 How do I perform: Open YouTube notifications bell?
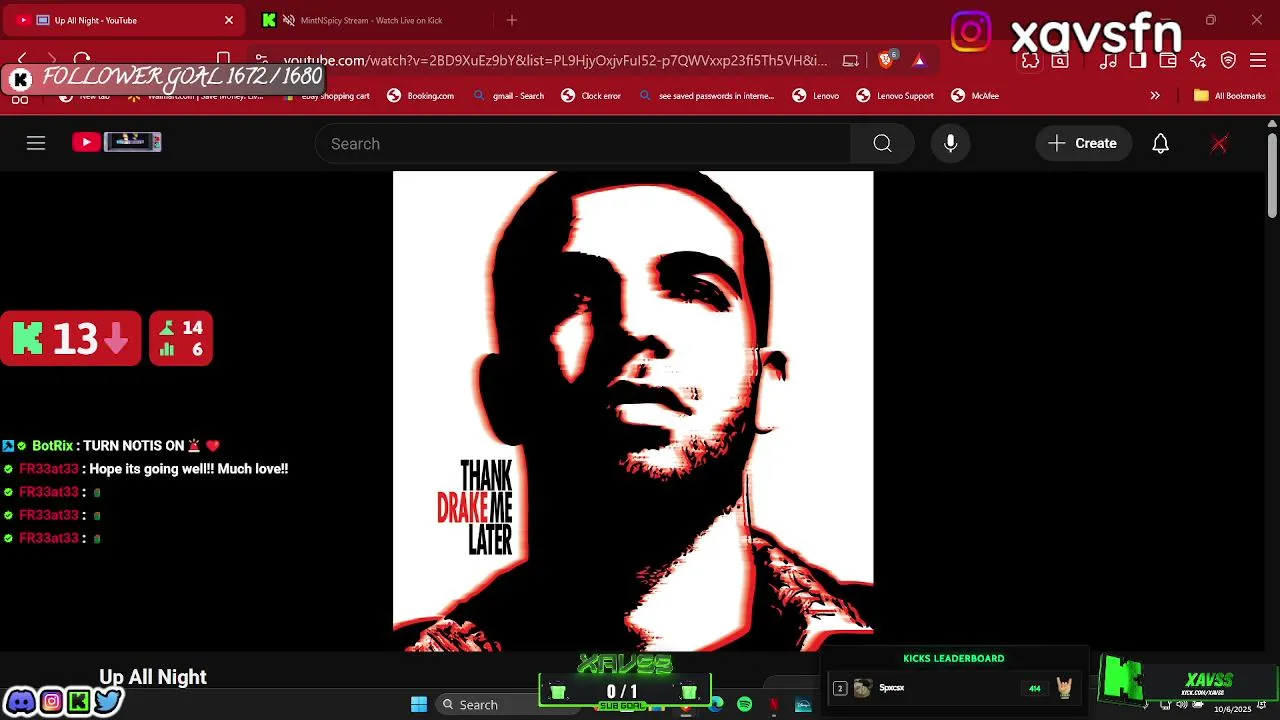tap(1160, 143)
